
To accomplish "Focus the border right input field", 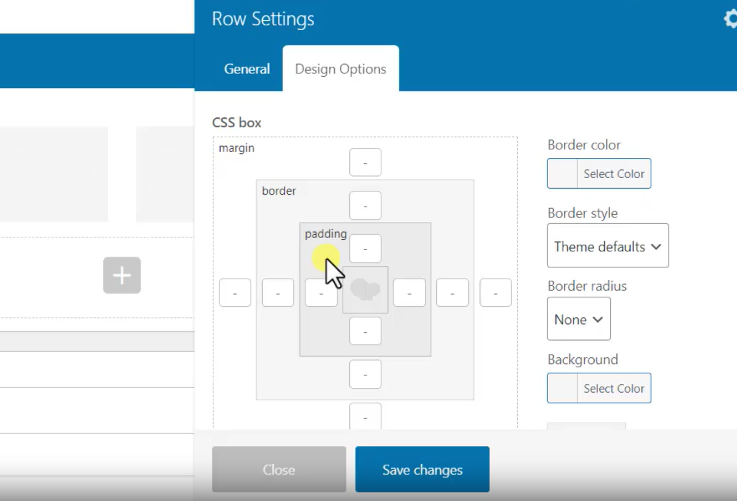I will 452,293.
